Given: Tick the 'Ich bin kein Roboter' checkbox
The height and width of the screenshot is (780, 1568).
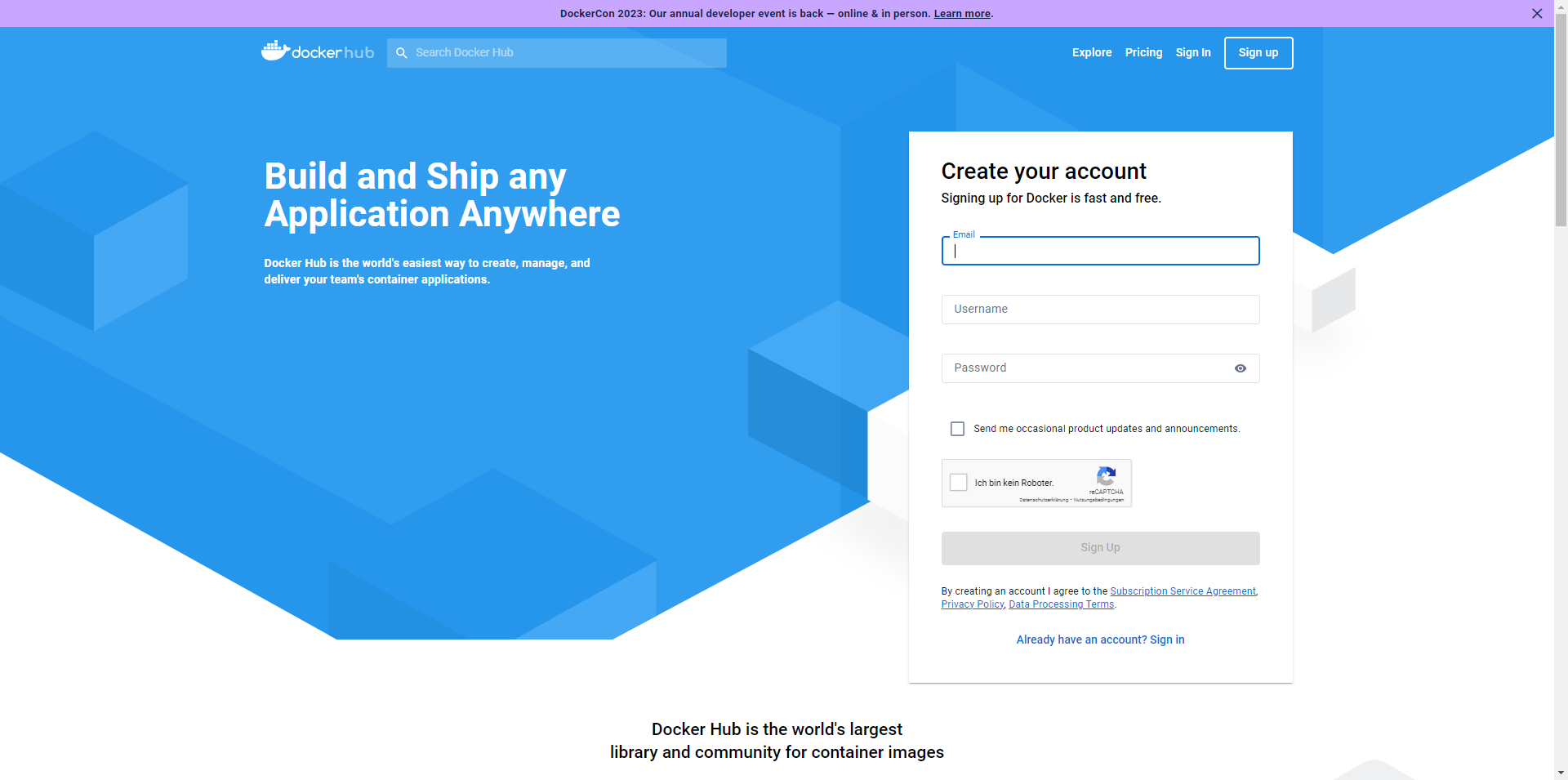Looking at the screenshot, I should point(959,483).
